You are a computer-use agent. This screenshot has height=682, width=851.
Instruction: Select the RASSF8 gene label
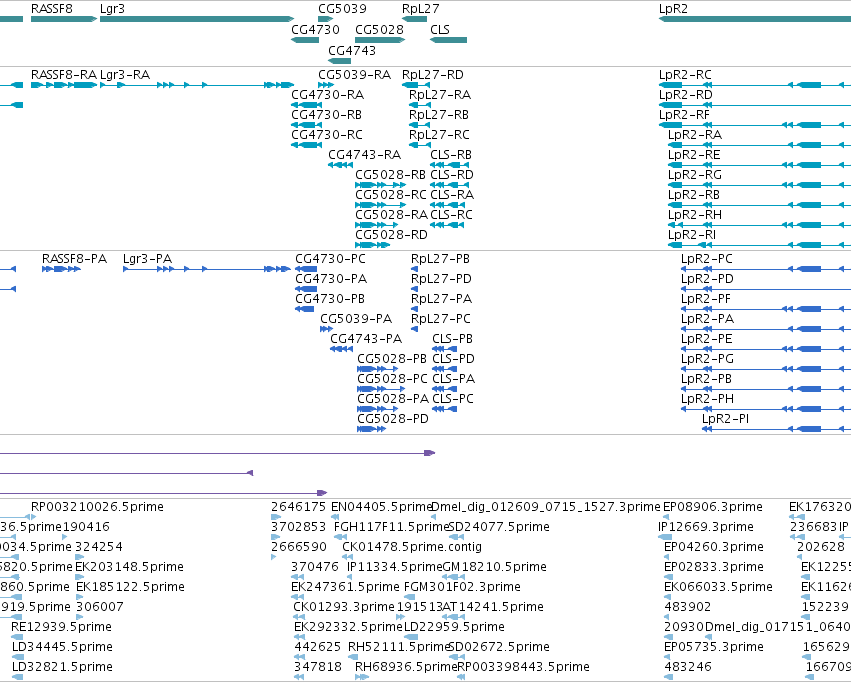coord(52,9)
